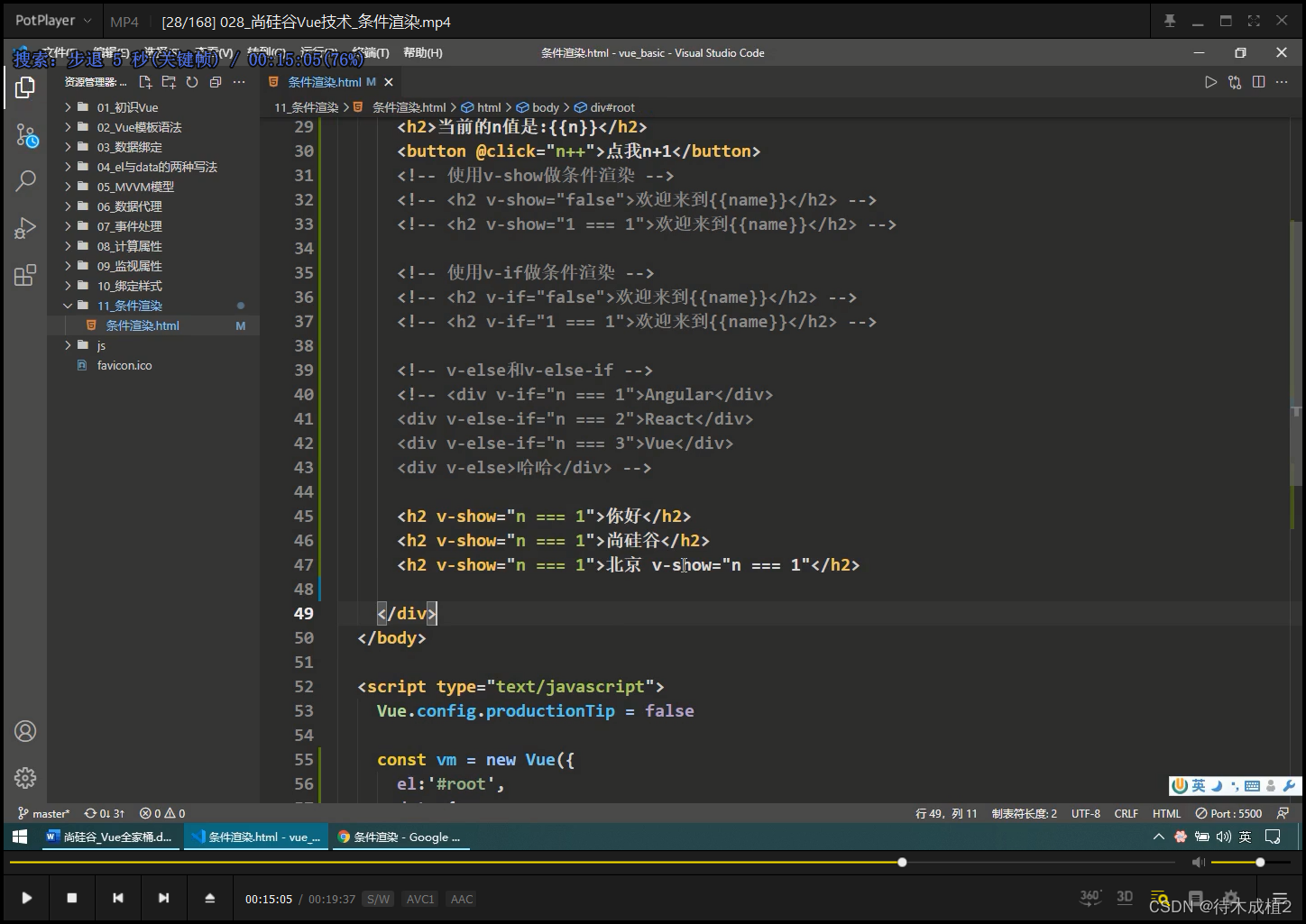Open the Source Control view
The width and height of the screenshot is (1306, 924).
pyautogui.click(x=26, y=136)
